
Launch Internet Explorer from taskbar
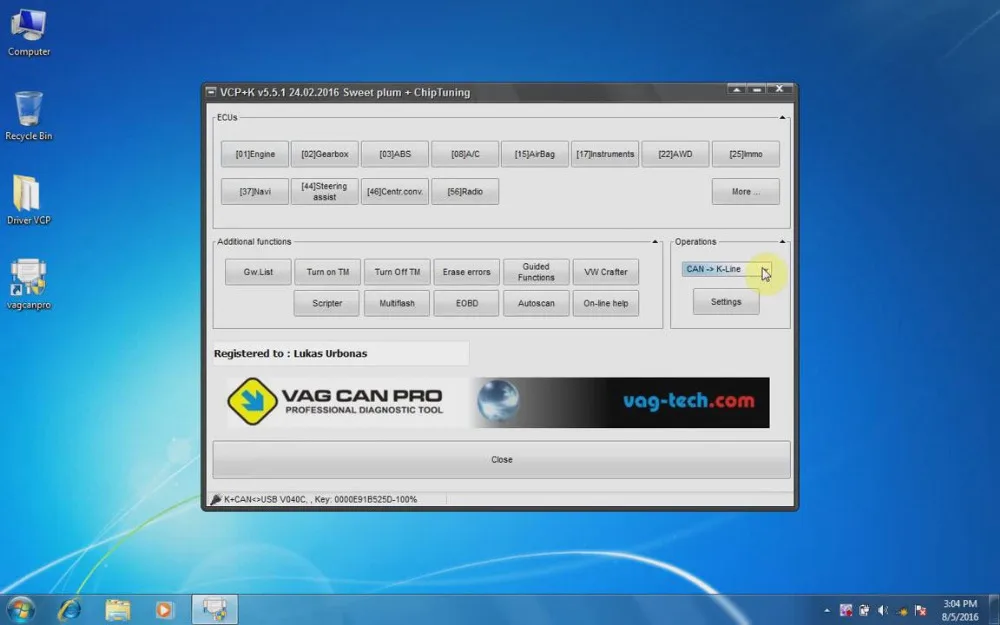click(x=69, y=610)
